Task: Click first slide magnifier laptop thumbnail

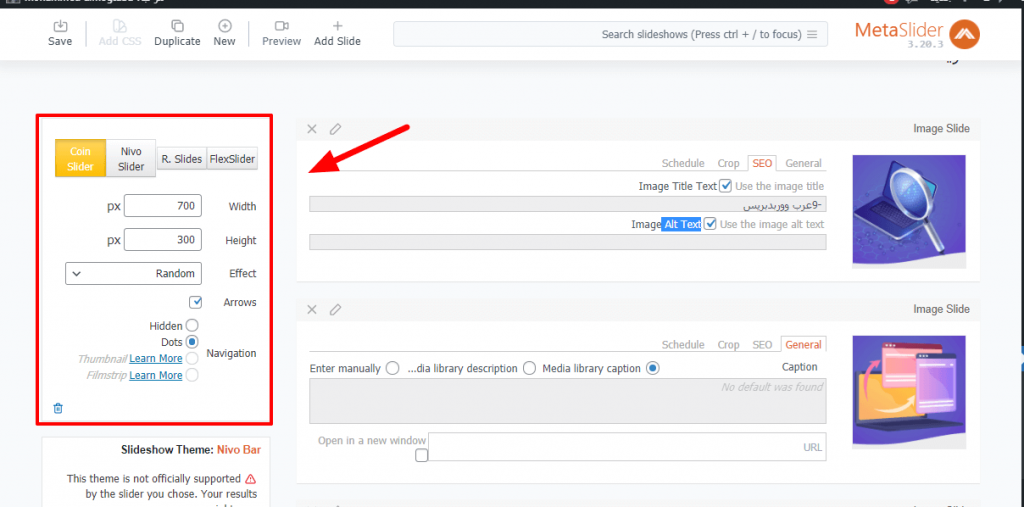Action: 909,212
